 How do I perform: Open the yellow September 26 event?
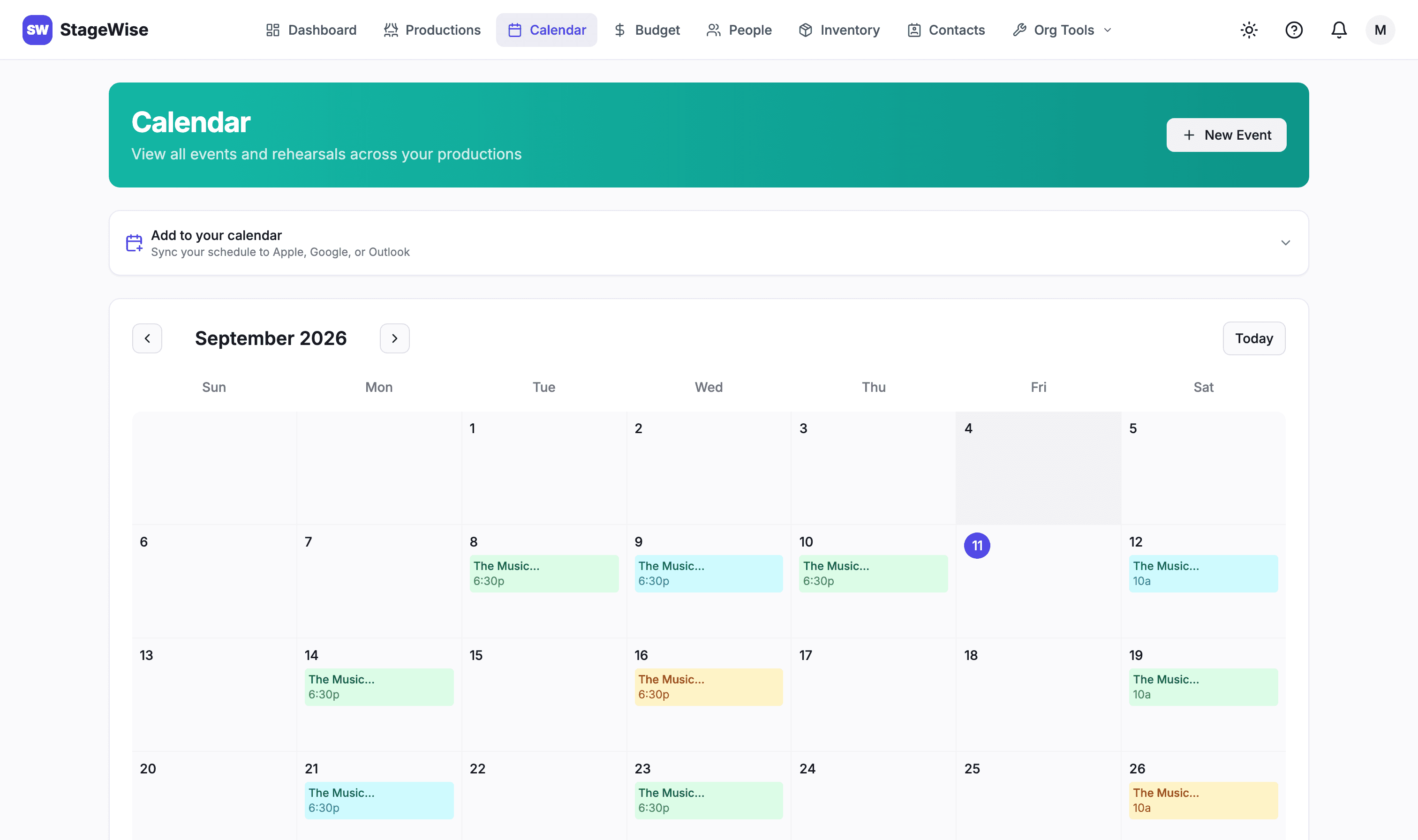coord(1203,800)
